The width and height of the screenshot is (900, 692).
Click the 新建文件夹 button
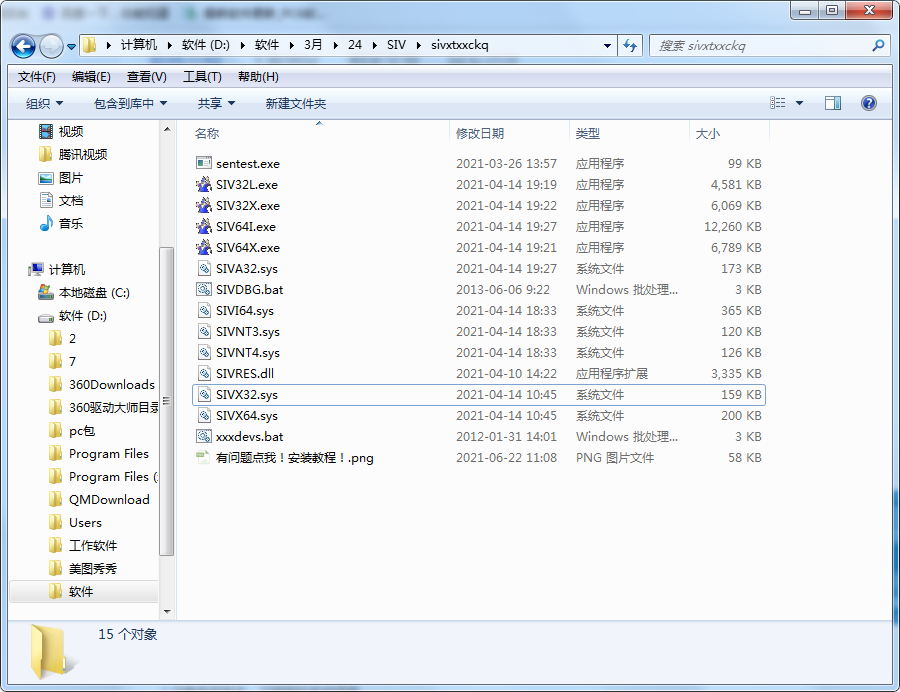tap(295, 103)
